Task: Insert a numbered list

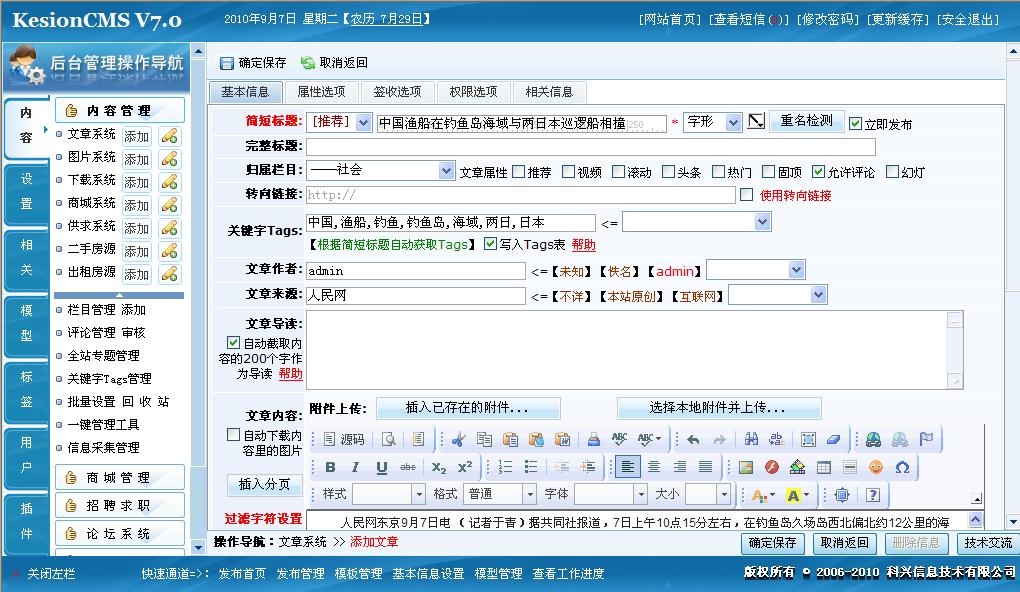Action: click(505, 467)
